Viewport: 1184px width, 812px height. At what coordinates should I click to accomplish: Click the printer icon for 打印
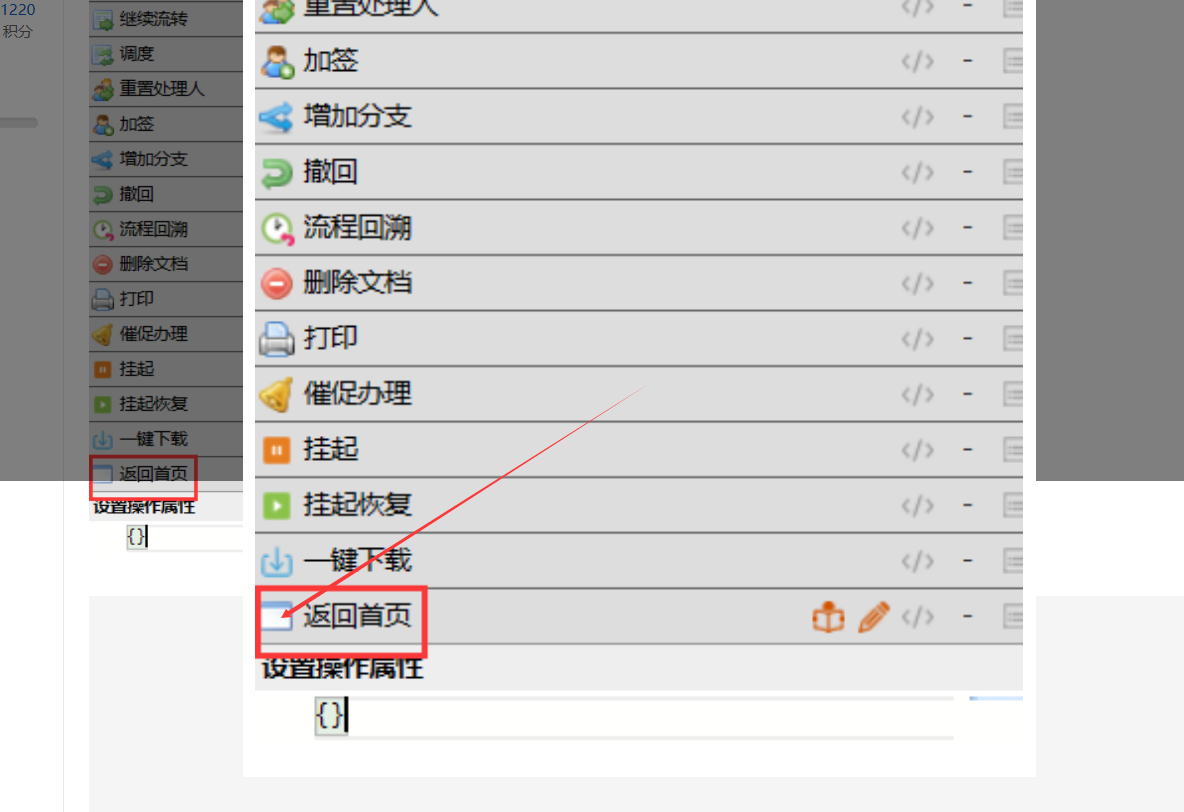(276, 338)
